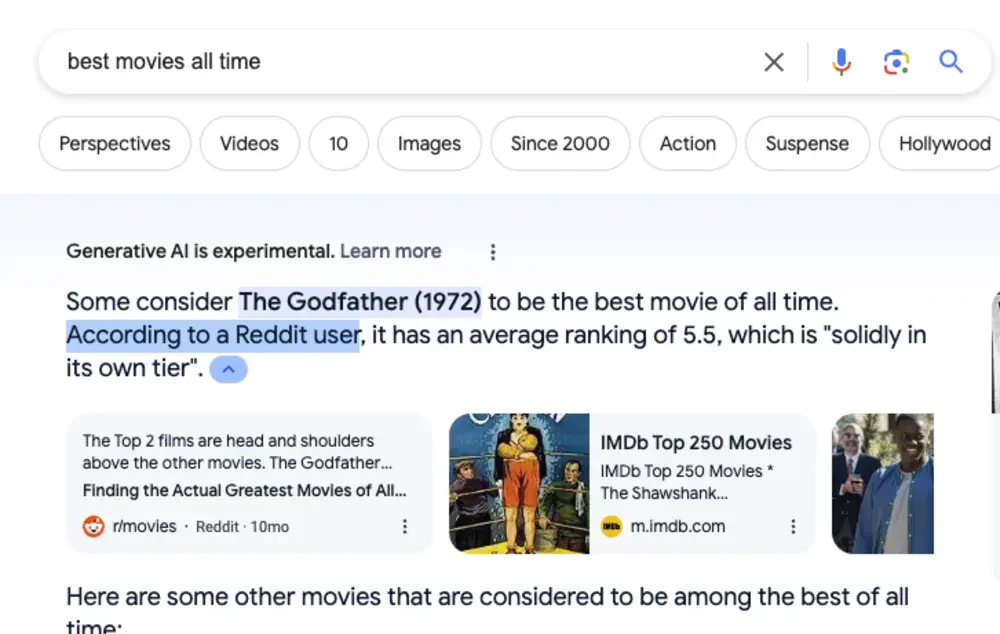Click the thumbnail of the smiling man in blue jacket

883,483
